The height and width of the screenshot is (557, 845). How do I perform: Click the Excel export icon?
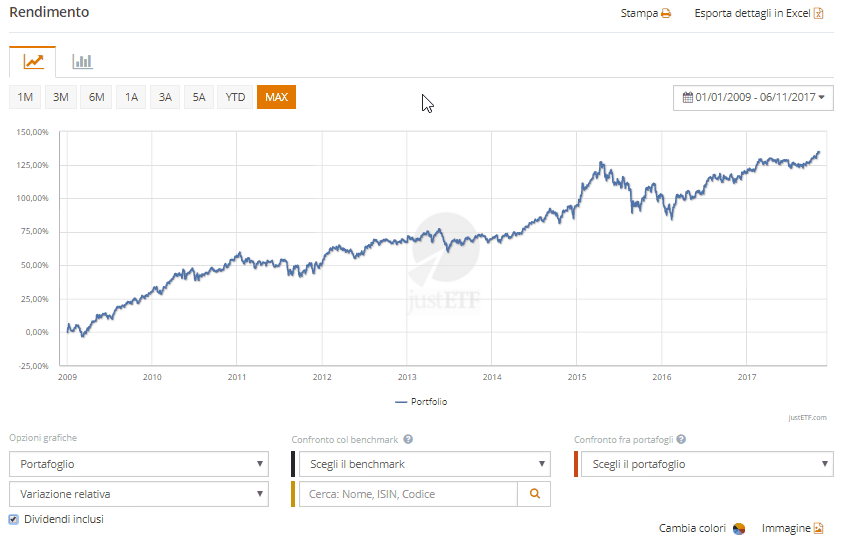pyautogui.click(x=818, y=14)
